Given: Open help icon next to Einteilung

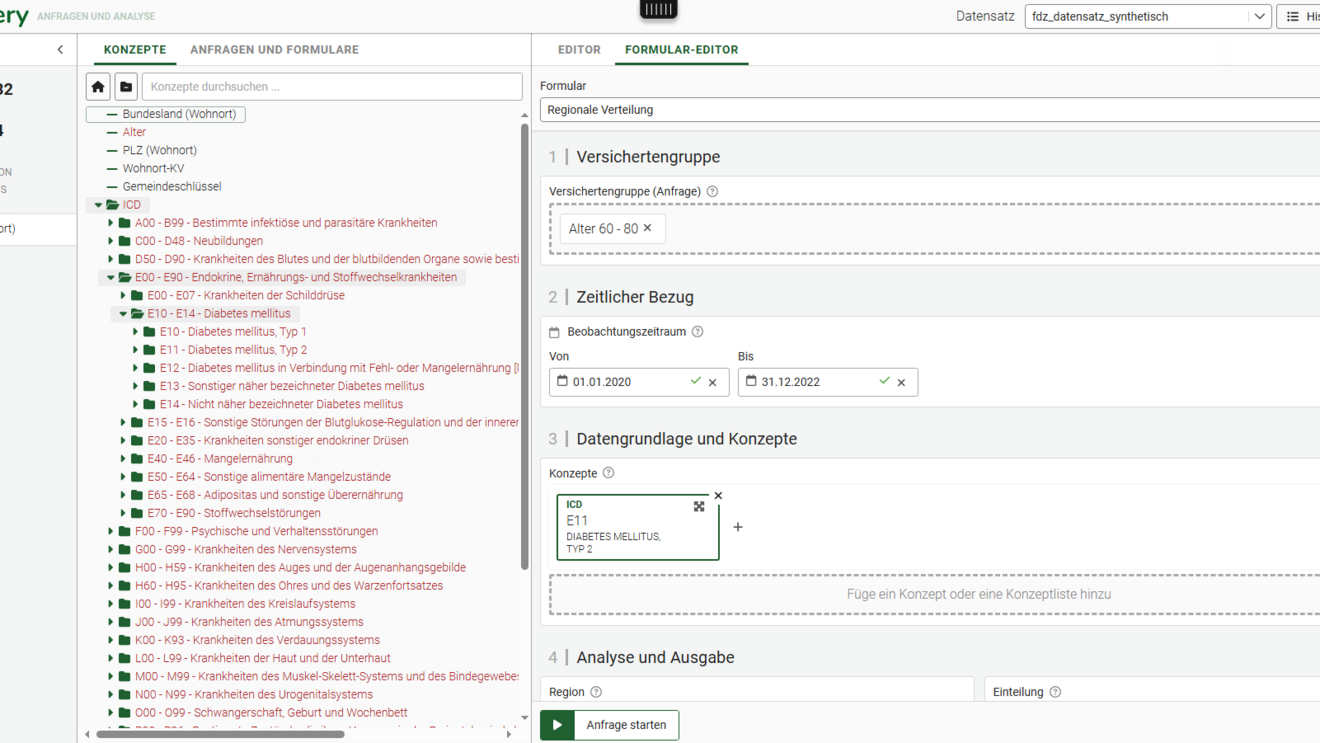Looking at the screenshot, I should (1055, 692).
